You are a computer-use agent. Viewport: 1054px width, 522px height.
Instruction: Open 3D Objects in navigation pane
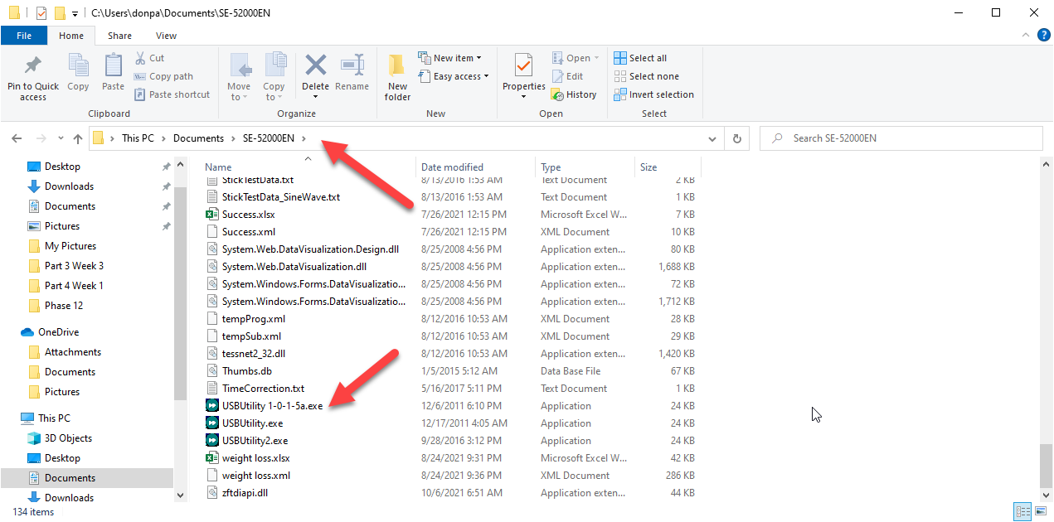click(x=69, y=438)
